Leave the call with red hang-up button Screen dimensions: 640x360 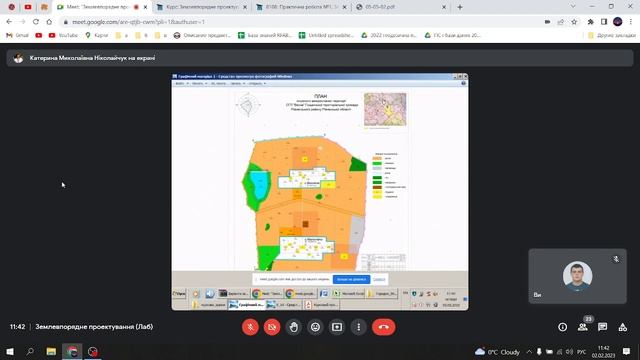(x=384, y=327)
